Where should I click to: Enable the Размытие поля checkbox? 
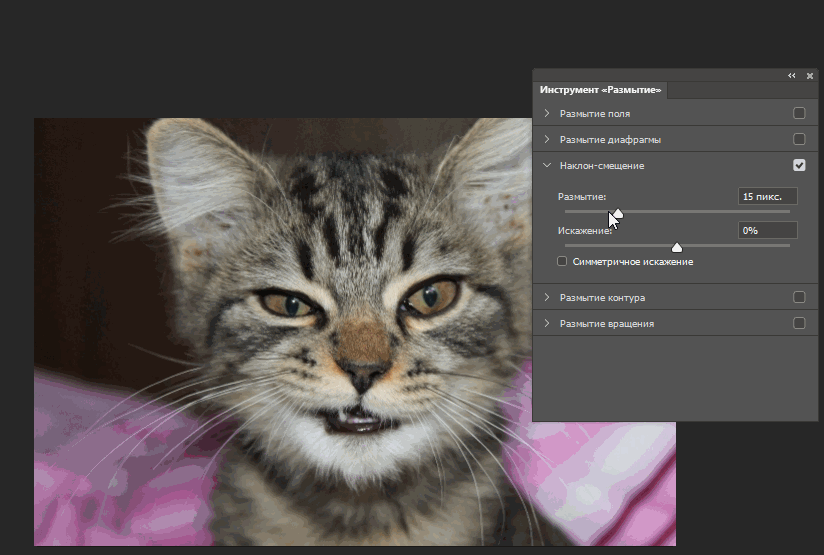(x=799, y=113)
